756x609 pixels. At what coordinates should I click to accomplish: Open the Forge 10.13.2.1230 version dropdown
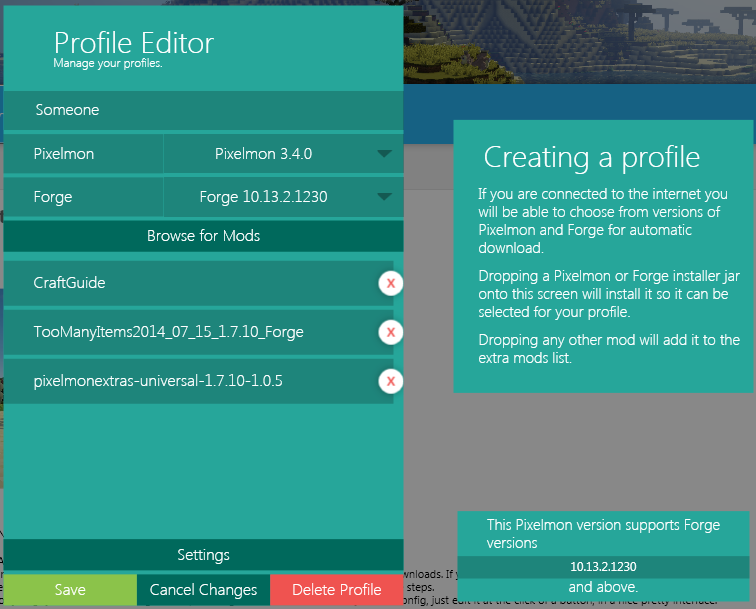click(284, 197)
